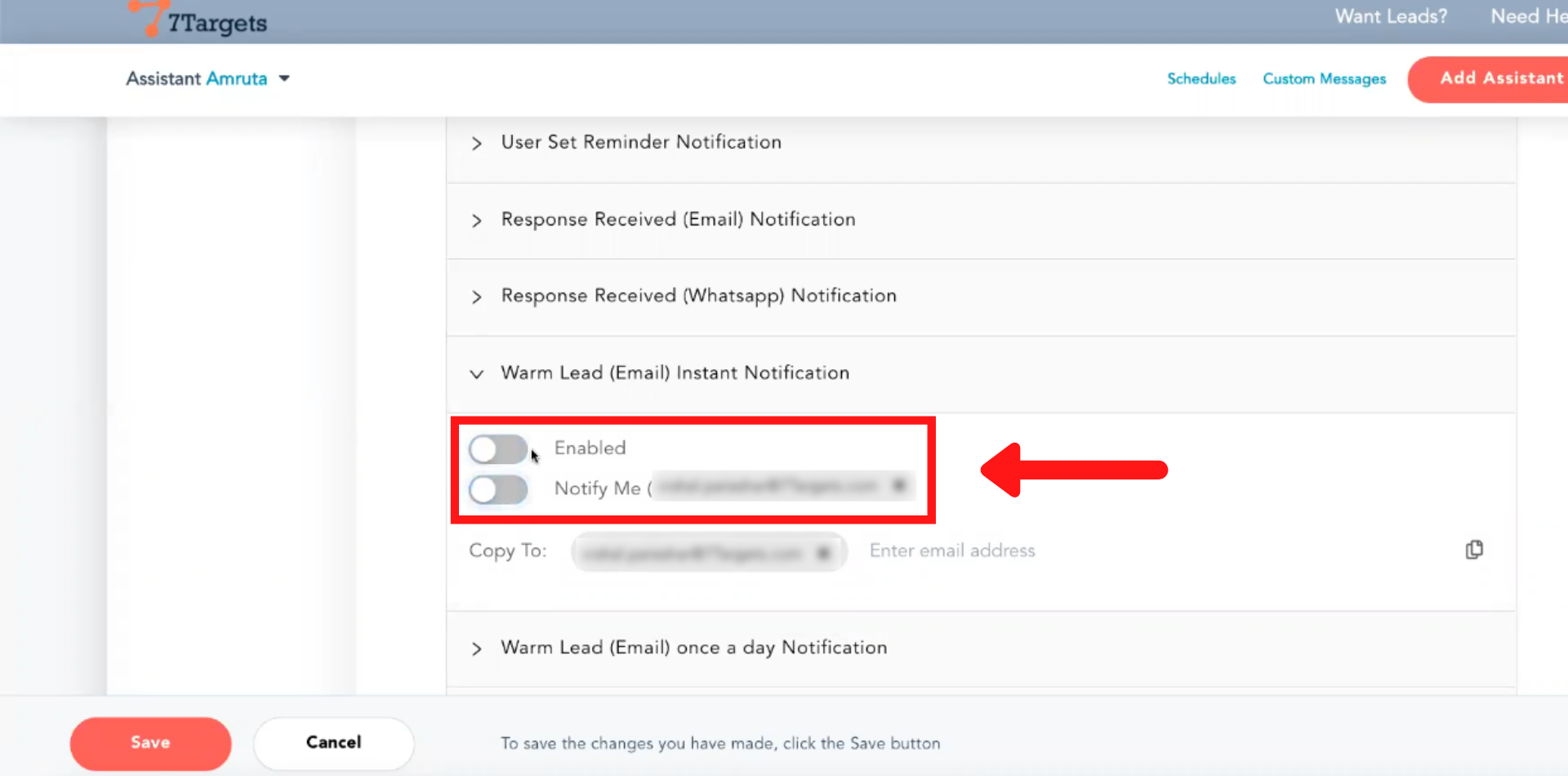This screenshot has width=1568, height=776.
Task: Toggle the Notify Me switch
Action: point(498,490)
